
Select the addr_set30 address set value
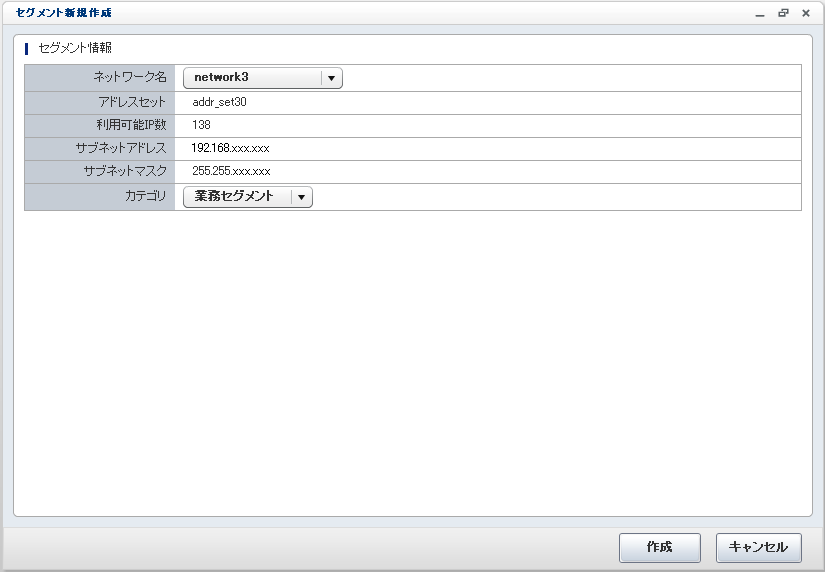point(219,102)
